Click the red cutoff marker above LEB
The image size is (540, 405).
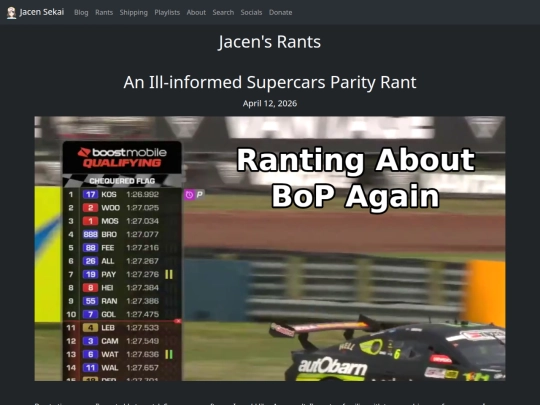point(178,321)
